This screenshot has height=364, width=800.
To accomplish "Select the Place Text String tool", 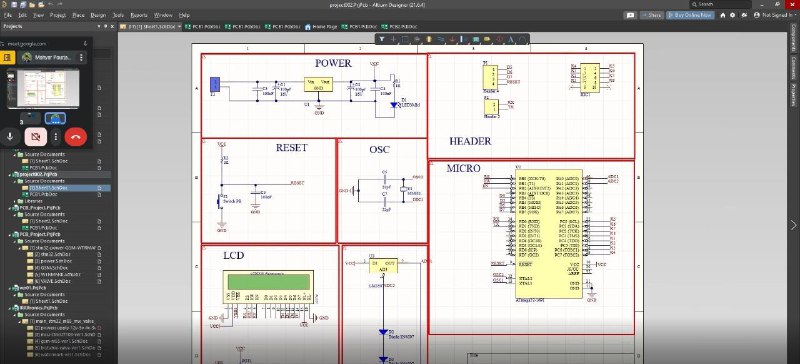I will 511,39.
